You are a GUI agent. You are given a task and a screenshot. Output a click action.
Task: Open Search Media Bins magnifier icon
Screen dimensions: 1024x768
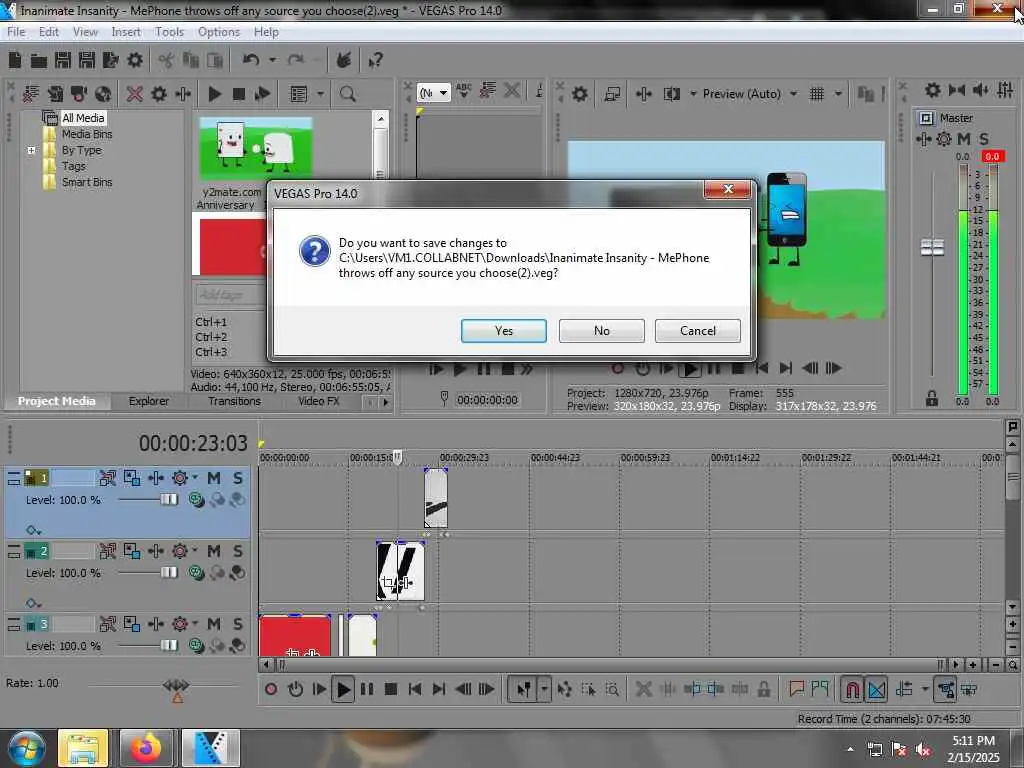click(x=347, y=94)
